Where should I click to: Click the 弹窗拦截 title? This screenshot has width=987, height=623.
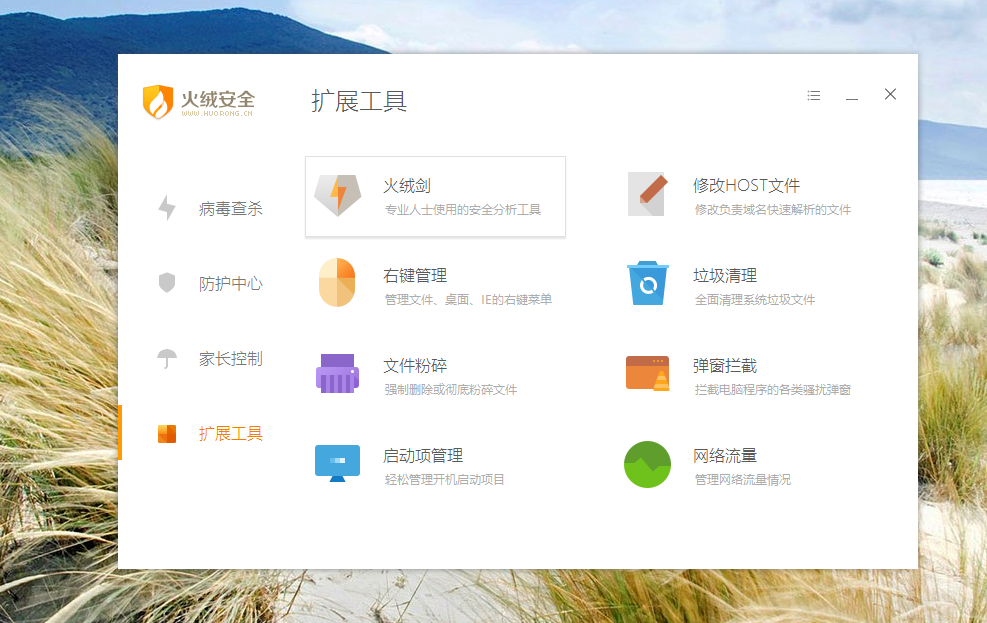(x=725, y=366)
